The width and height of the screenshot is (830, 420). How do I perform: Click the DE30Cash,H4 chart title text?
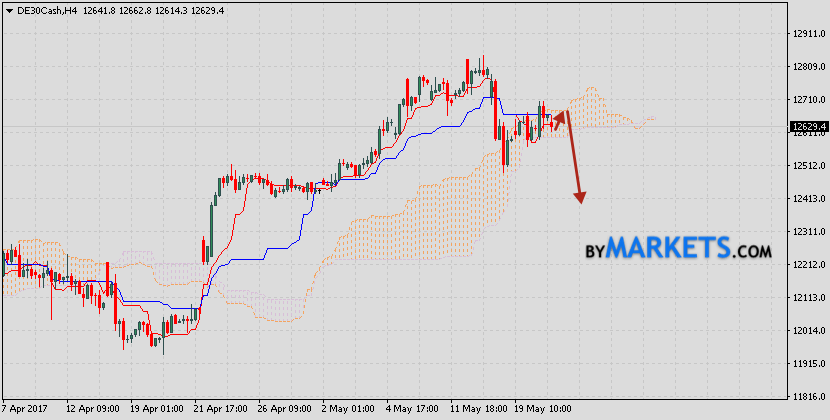pyautogui.click(x=43, y=9)
